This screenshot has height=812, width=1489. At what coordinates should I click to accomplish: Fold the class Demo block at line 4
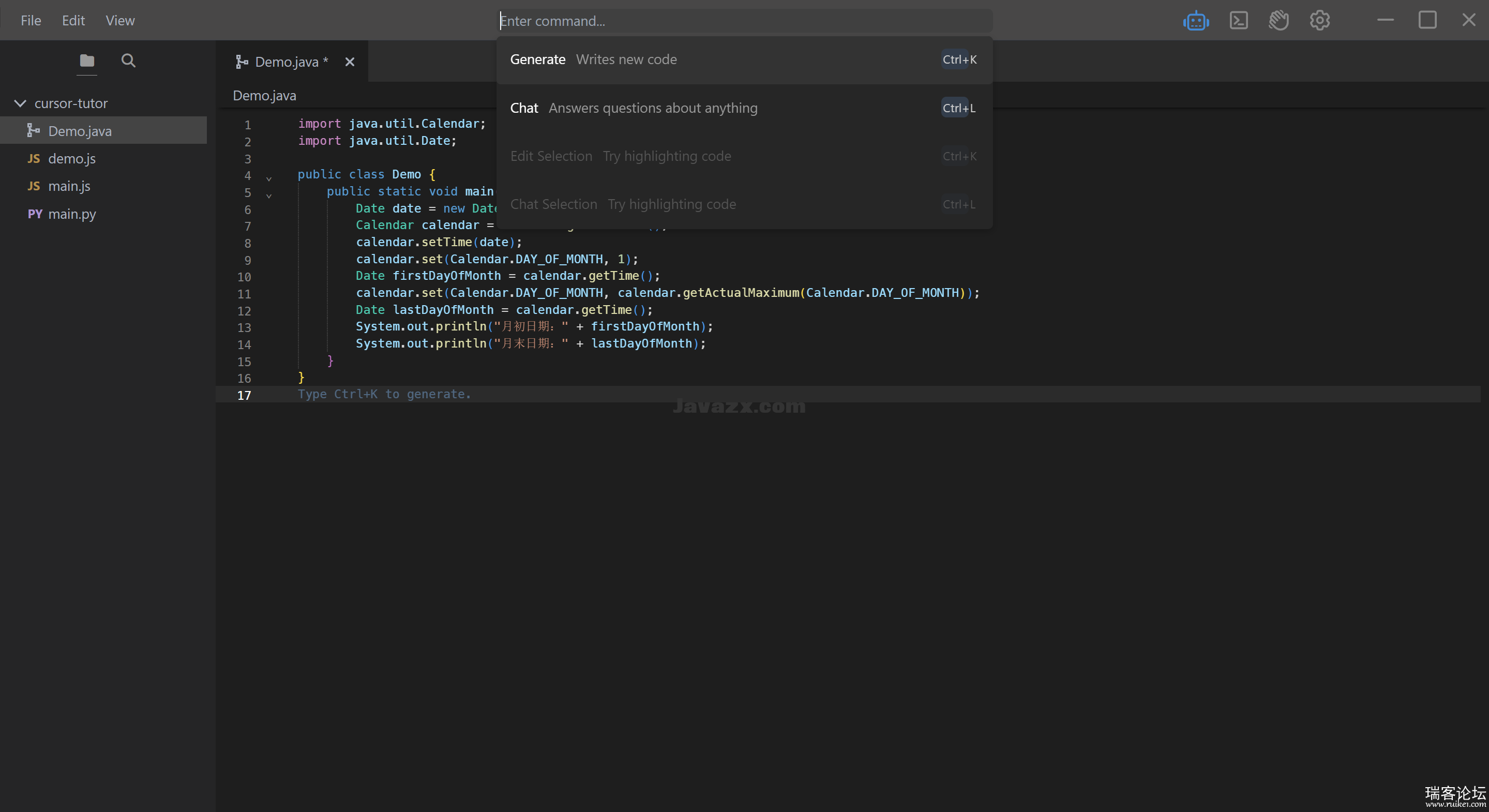click(x=269, y=178)
